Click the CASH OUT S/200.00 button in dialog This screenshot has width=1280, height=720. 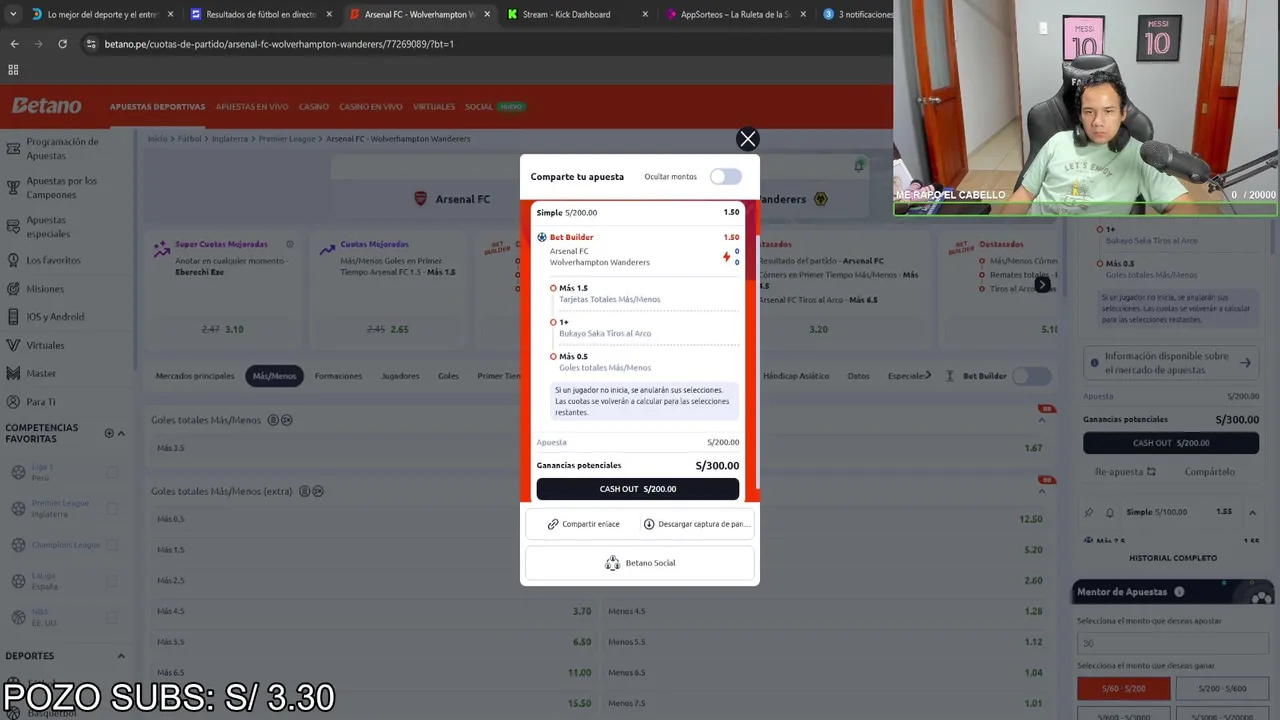click(638, 489)
